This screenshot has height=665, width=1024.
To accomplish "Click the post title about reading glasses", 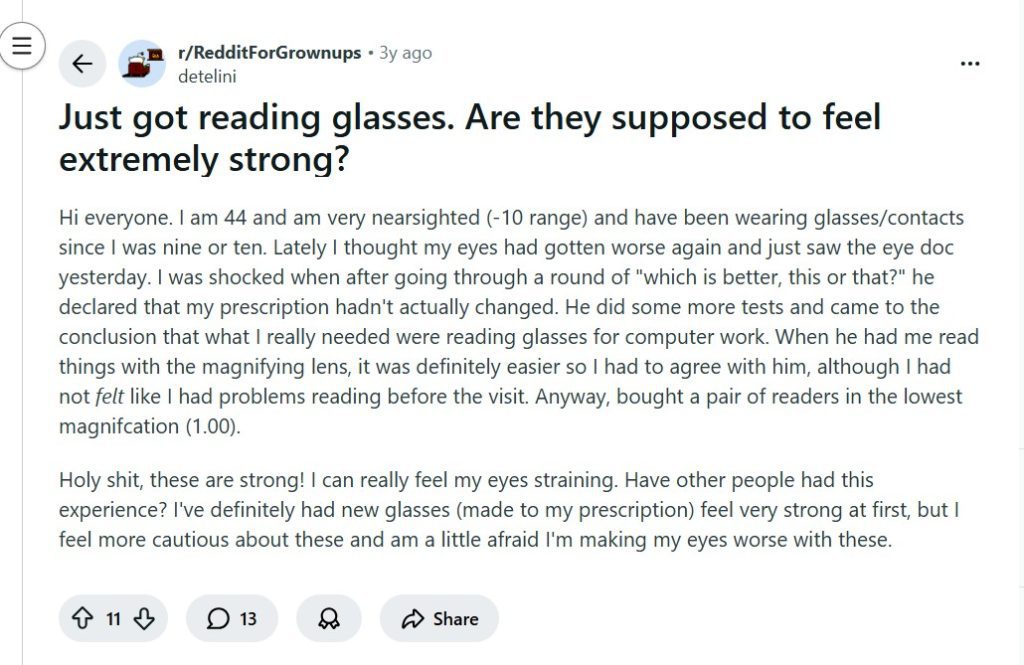I will pos(470,138).
